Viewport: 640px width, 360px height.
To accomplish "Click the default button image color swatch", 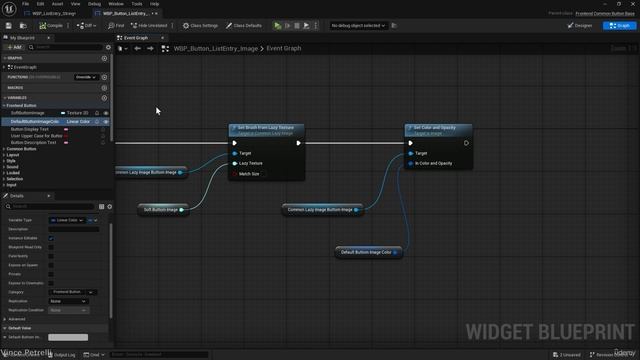I will (68, 337).
